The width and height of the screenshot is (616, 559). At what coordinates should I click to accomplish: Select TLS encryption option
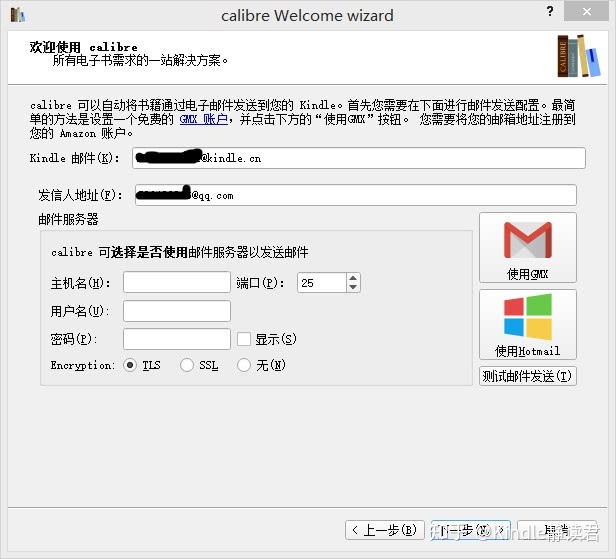[x=130, y=365]
